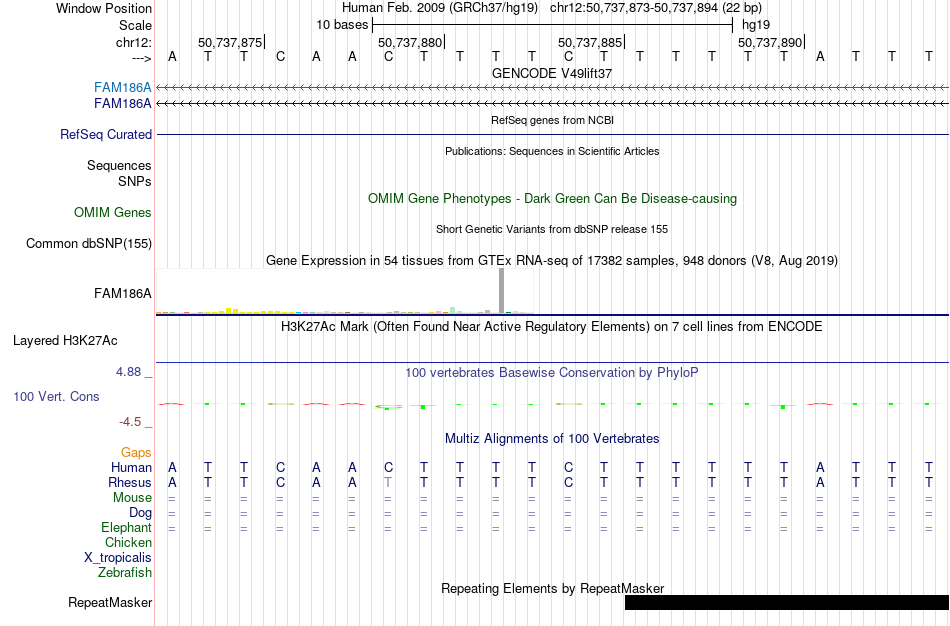This screenshot has height=626, width=950.
Task: Click the Human Feb. 2009 (GRCh37/hg19) header text
Action: 440,8
